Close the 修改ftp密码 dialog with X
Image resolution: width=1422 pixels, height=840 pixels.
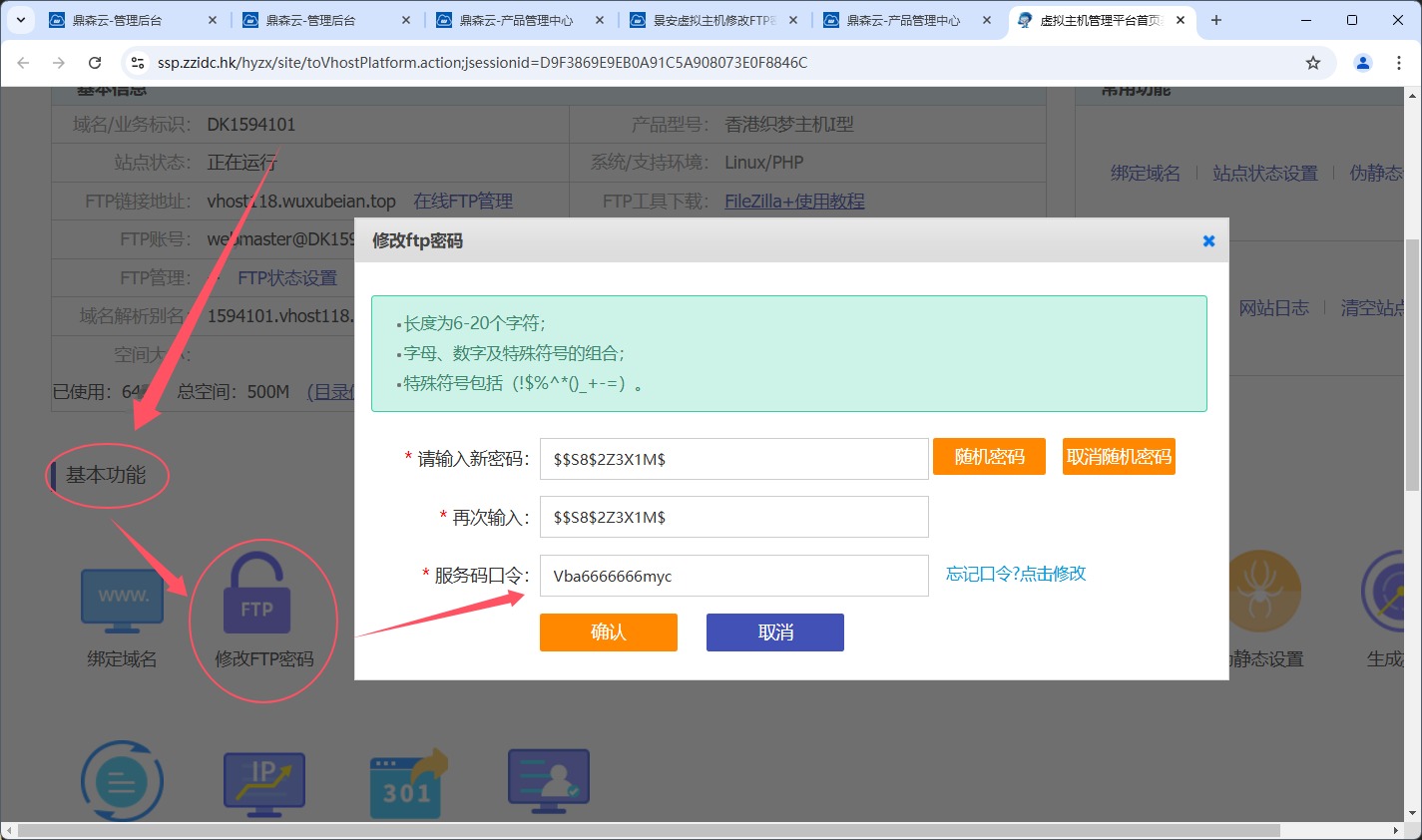[x=1208, y=240]
